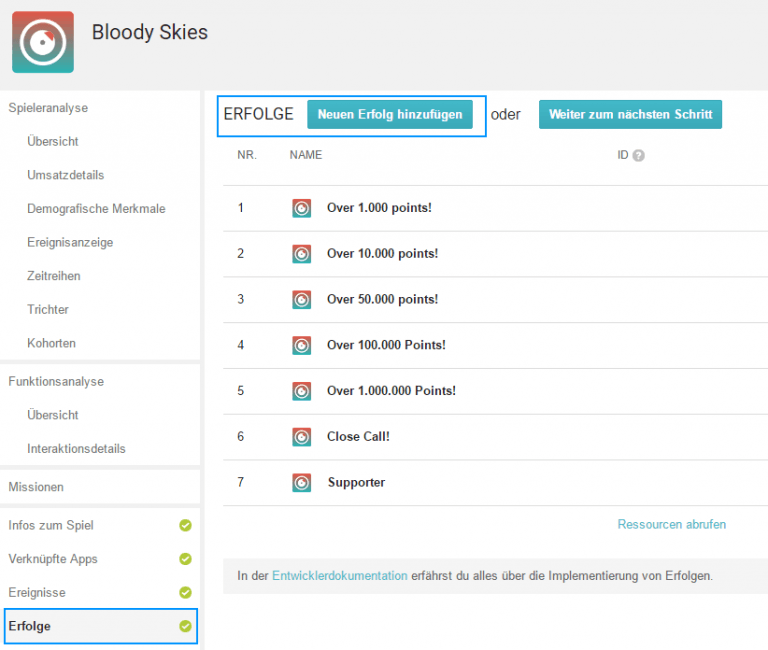768x650 pixels.
Task: Click the green checkmark next to Ereignisse
Action: coord(185,593)
